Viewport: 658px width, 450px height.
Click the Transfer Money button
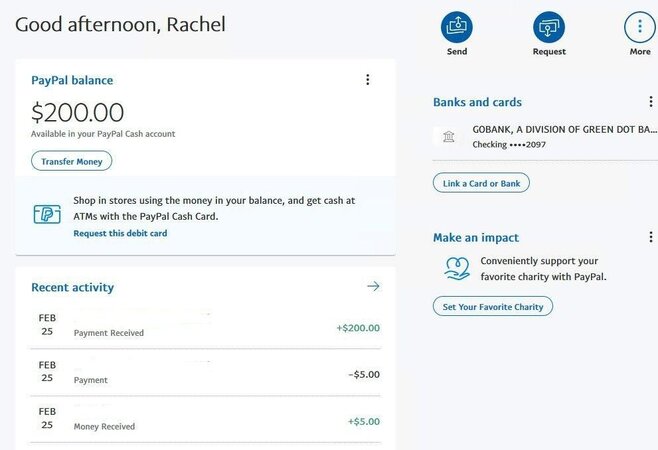point(71,161)
